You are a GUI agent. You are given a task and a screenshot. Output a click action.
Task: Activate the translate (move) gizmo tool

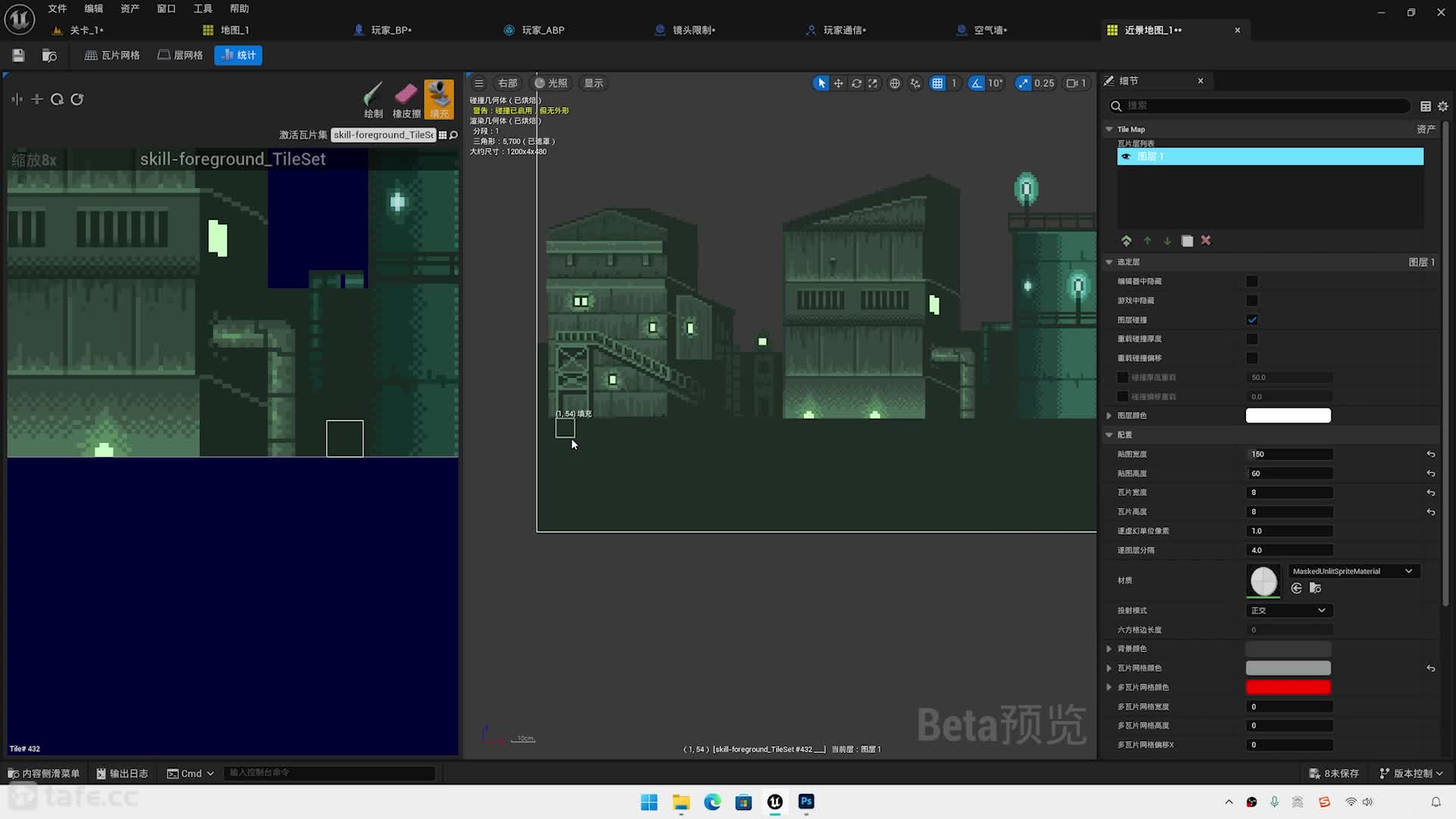pos(839,83)
